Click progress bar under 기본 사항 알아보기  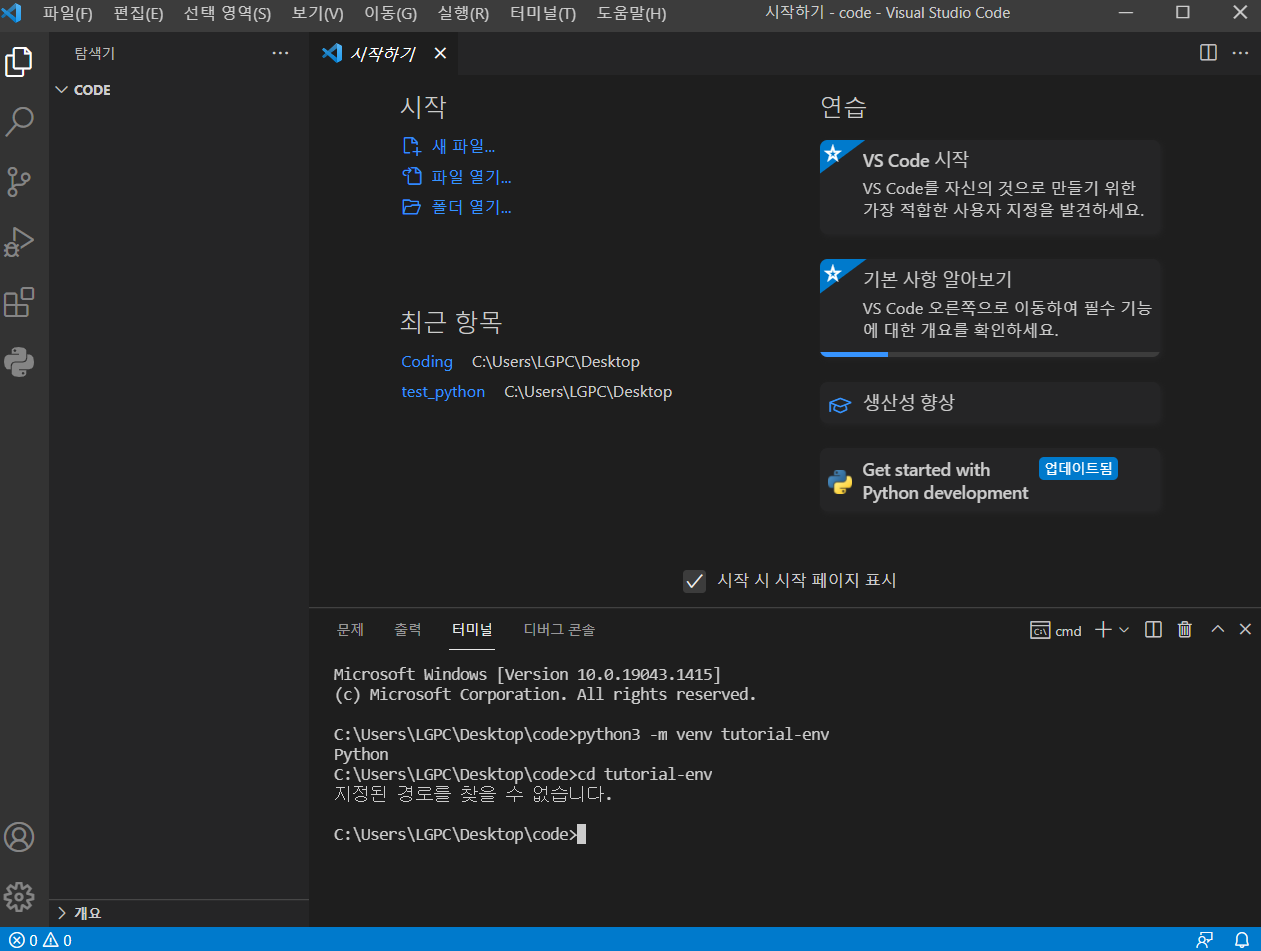tap(990, 354)
